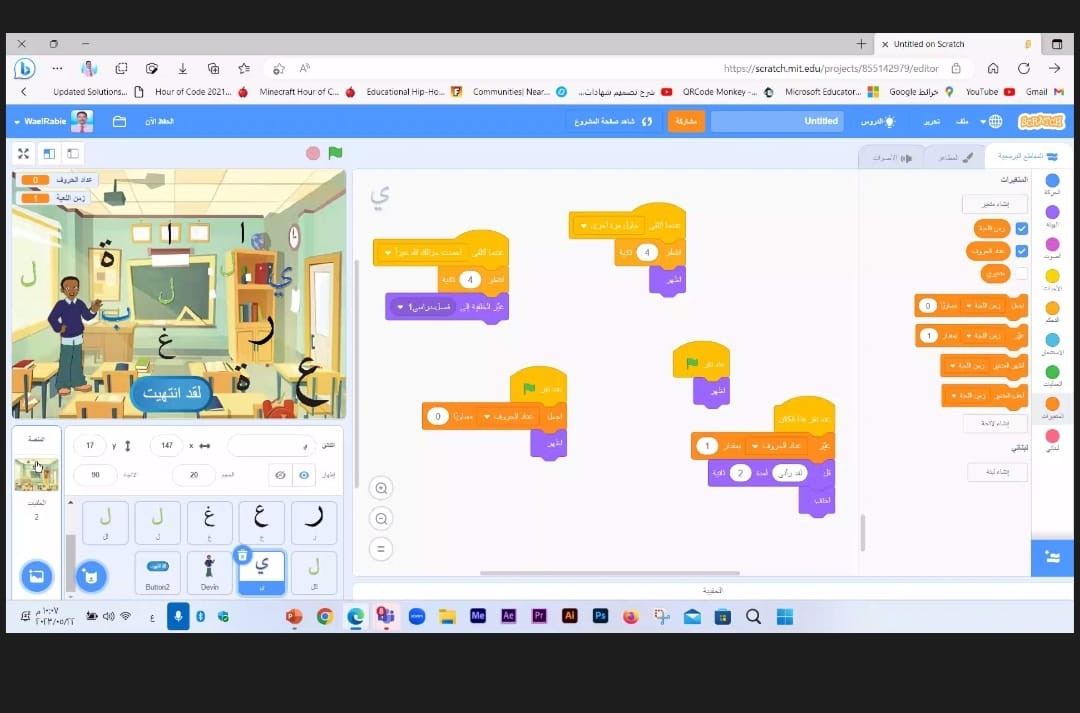Delete selected sprite with trash icon
The width and height of the screenshot is (1080, 713).
click(x=242, y=555)
